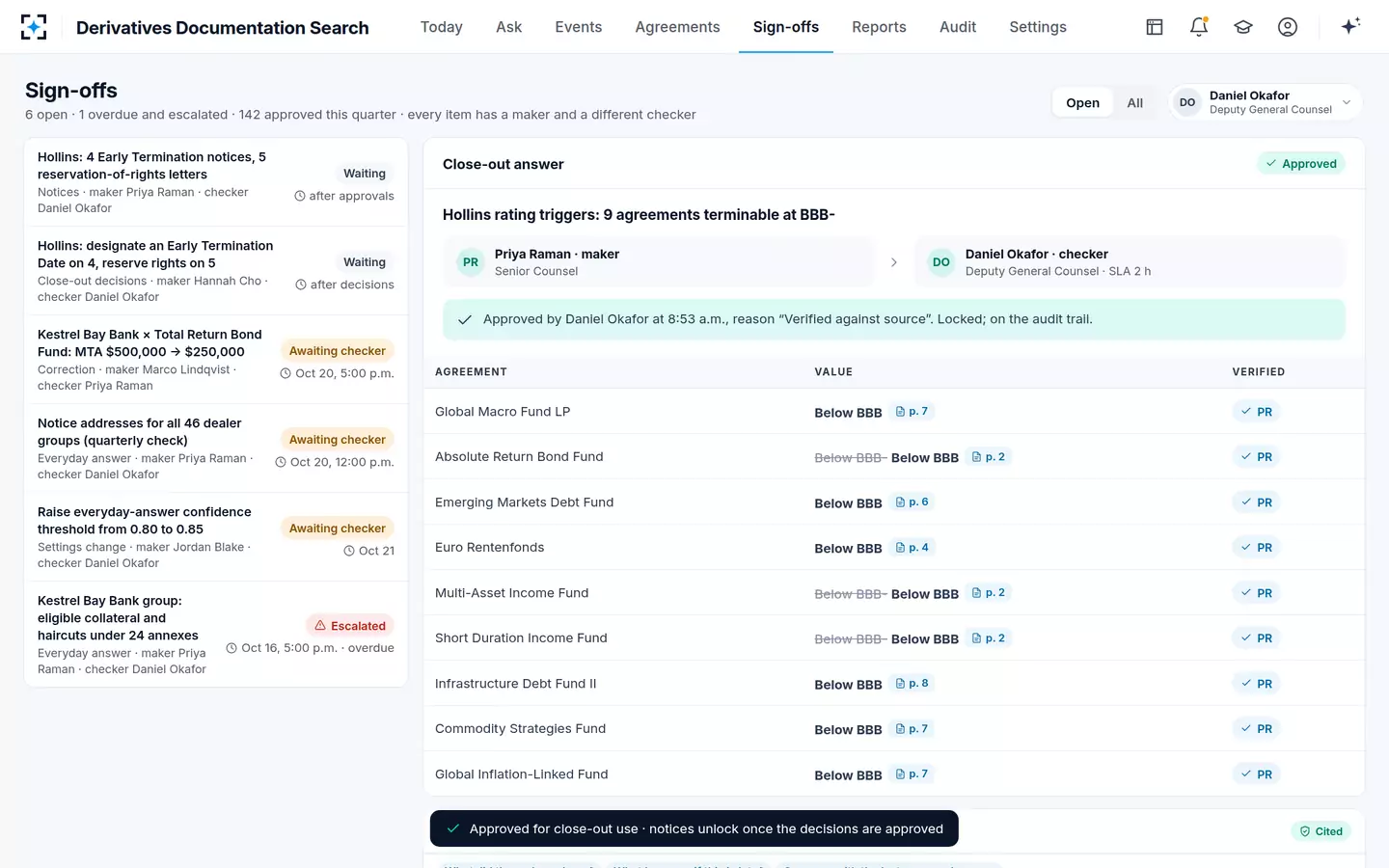The width and height of the screenshot is (1389, 868).
Task: Open the Reports tab
Action: [879, 27]
